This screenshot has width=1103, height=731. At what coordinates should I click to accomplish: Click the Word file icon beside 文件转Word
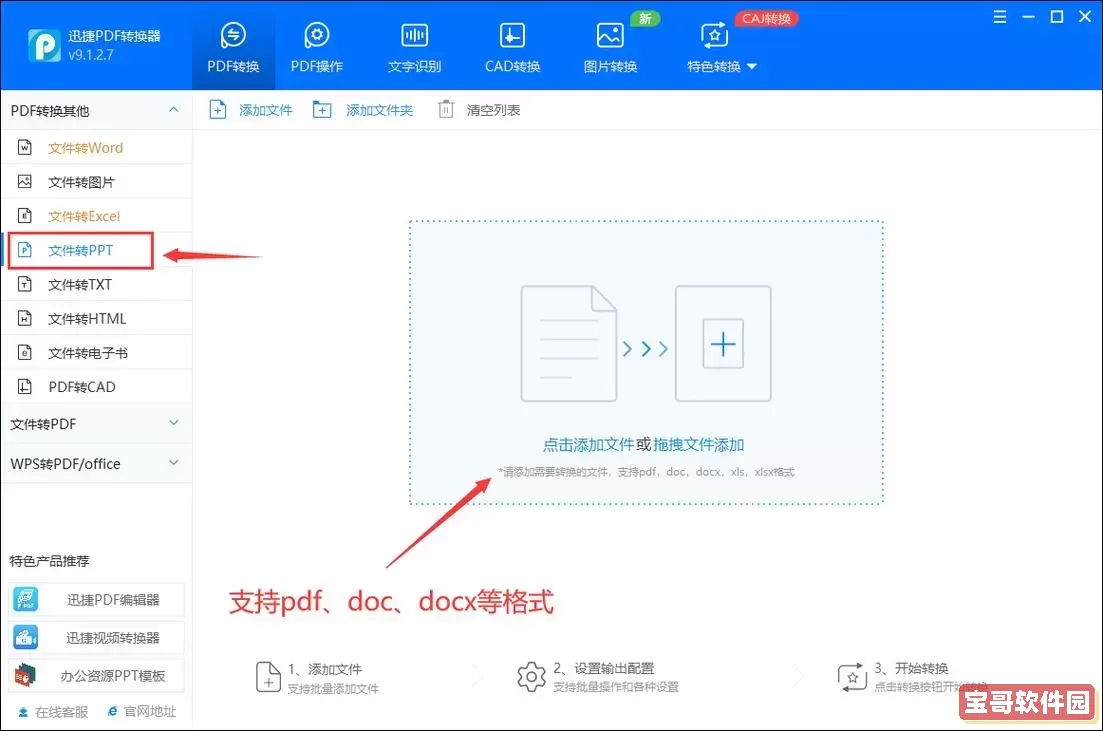point(25,147)
